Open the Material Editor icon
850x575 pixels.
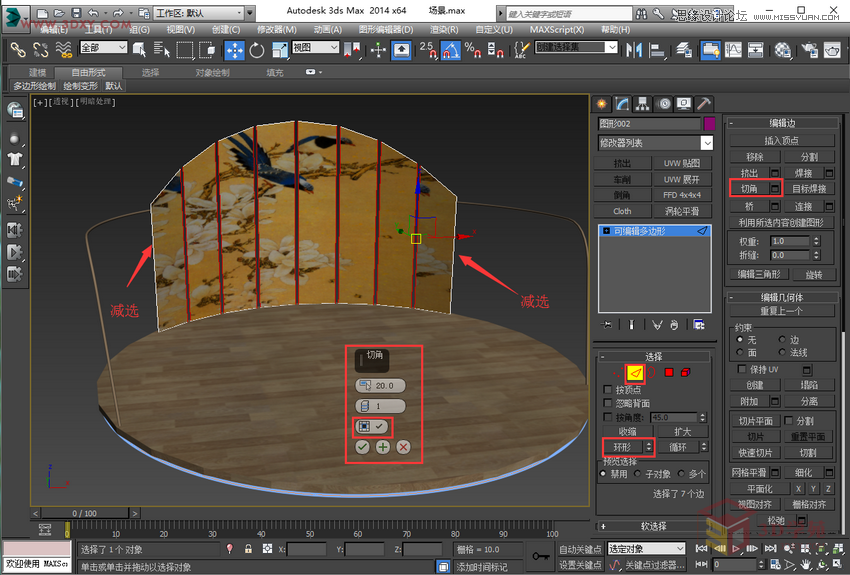782,50
